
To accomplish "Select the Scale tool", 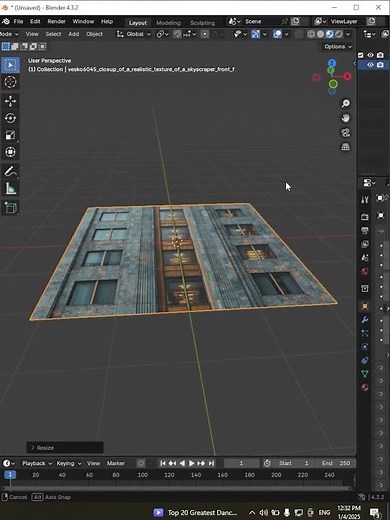I will pos(10,135).
